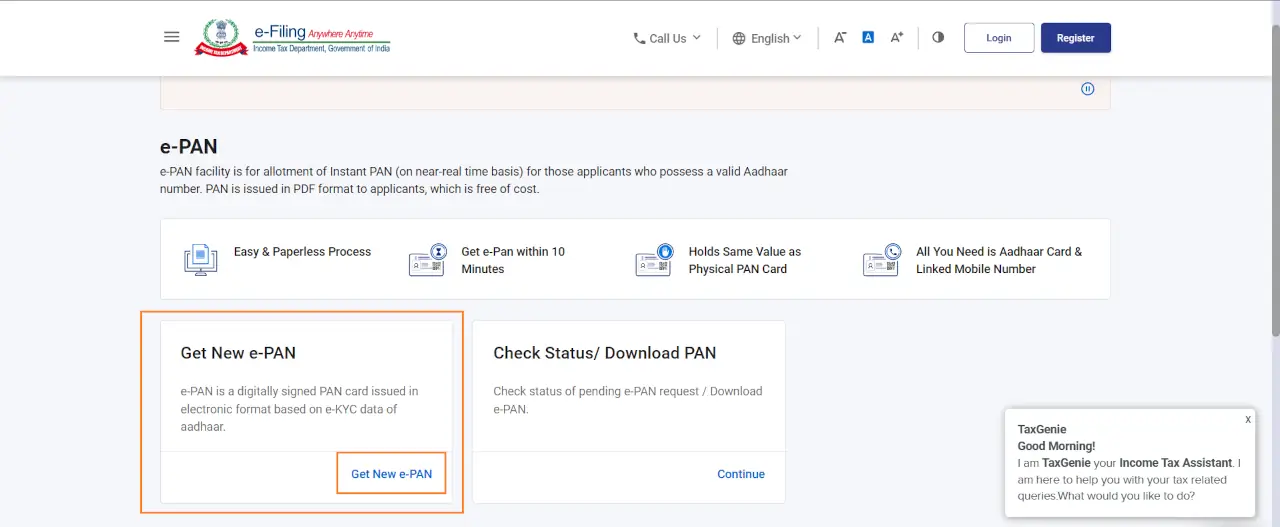Click the globe language icon
Screen dimensions: 1280x527
739,38
